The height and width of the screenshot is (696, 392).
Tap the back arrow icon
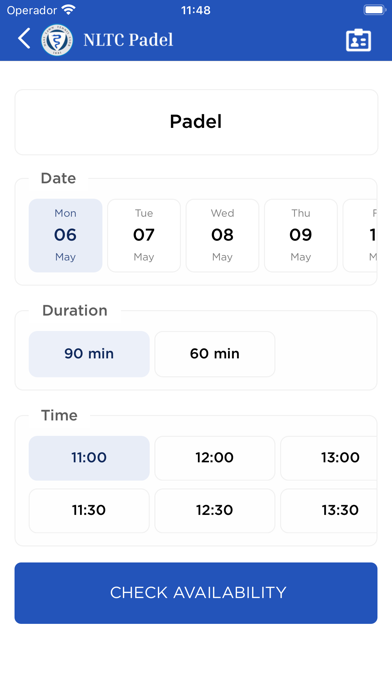[x=24, y=39]
